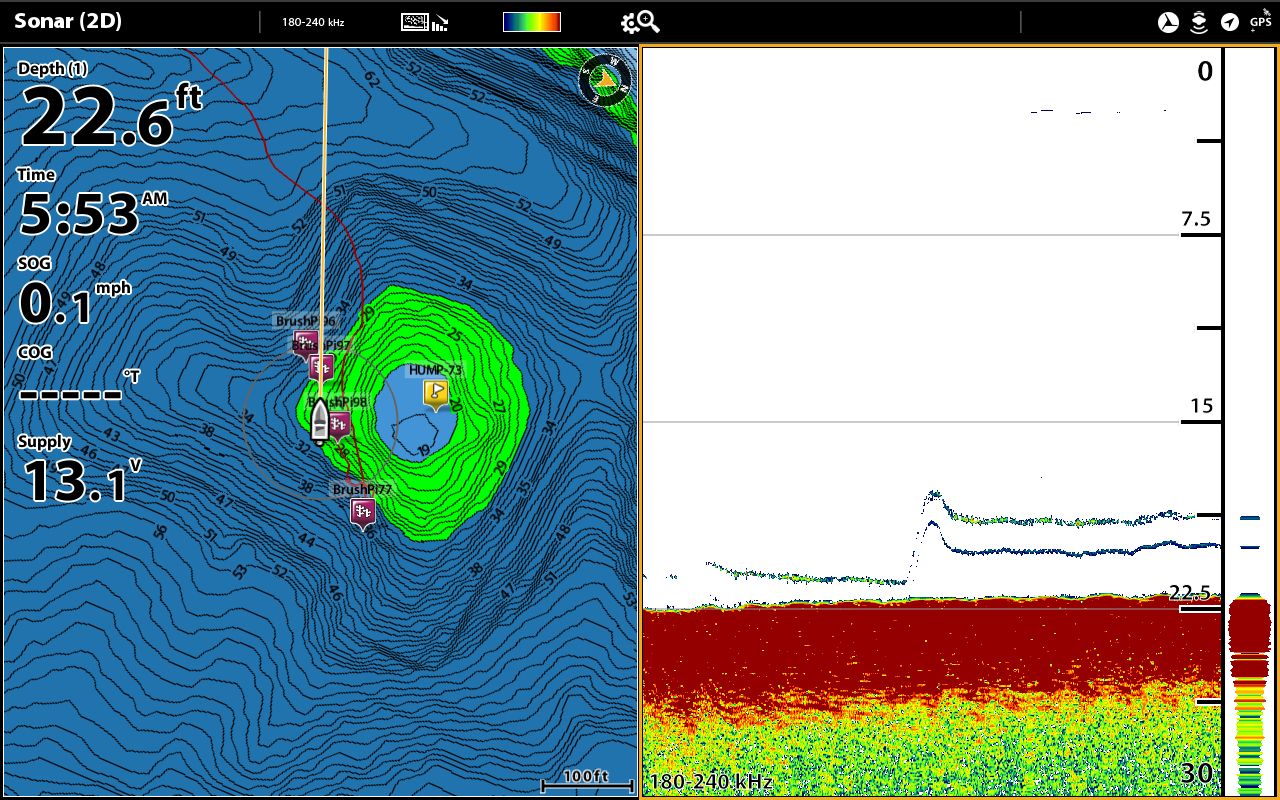
Task: Open the sonar chart speed icon
Action: coord(424,22)
